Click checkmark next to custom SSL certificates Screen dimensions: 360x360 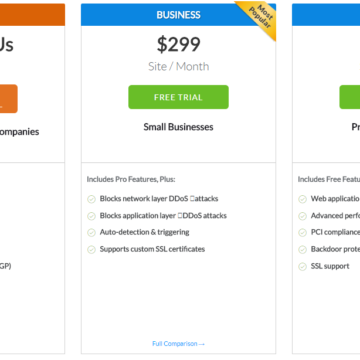point(91,249)
